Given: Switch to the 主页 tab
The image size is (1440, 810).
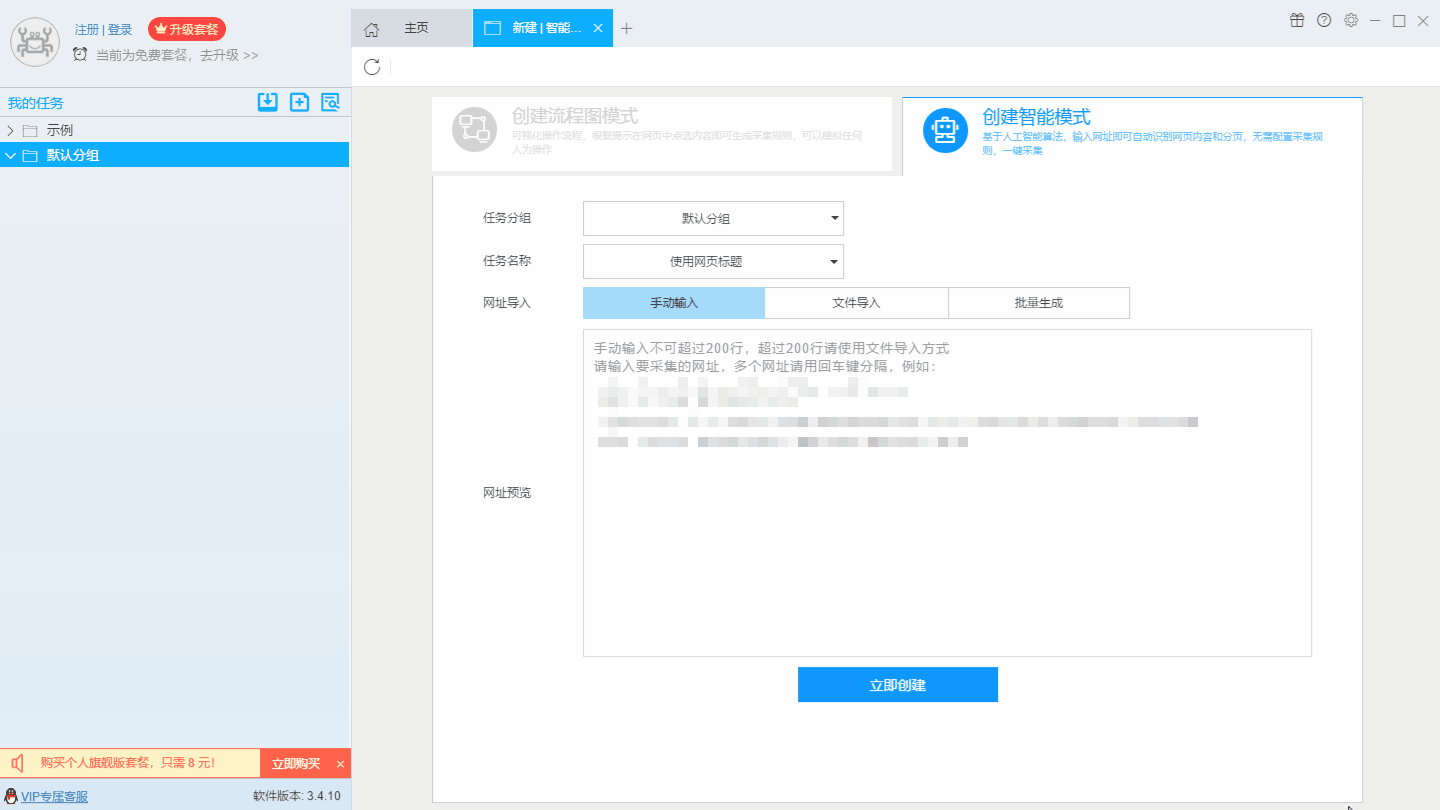Looking at the screenshot, I should [x=412, y=28].
